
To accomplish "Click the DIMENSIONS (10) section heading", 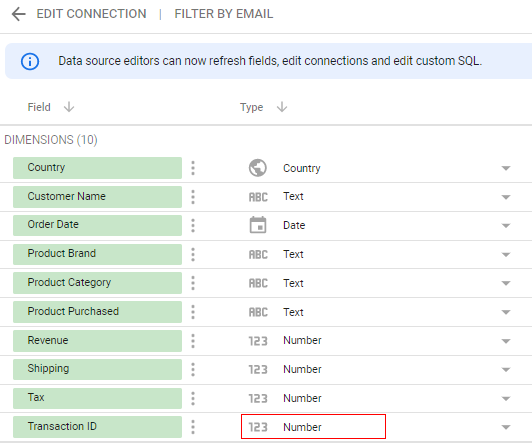I will point(51,140).
